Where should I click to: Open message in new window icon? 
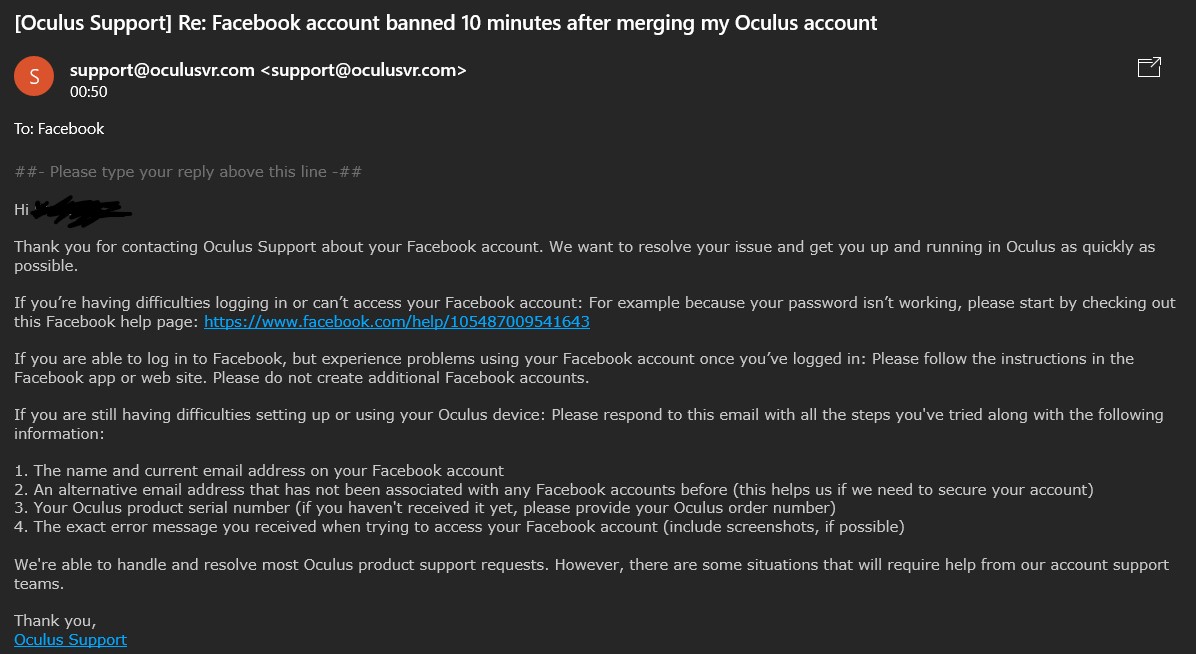[1149, 68]
